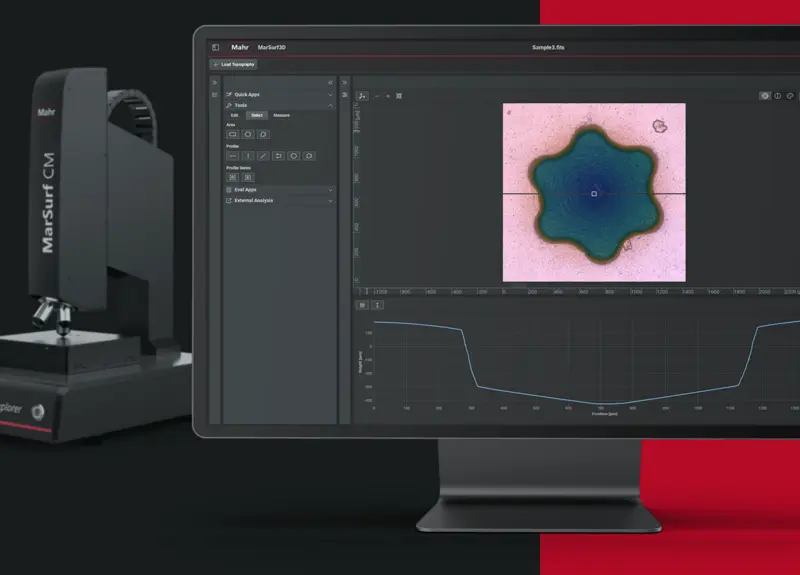Switch to the Select tab in Tools
The height and width of the screenshot is (575, 800).
pyautogui.click(x=257, y=115)
